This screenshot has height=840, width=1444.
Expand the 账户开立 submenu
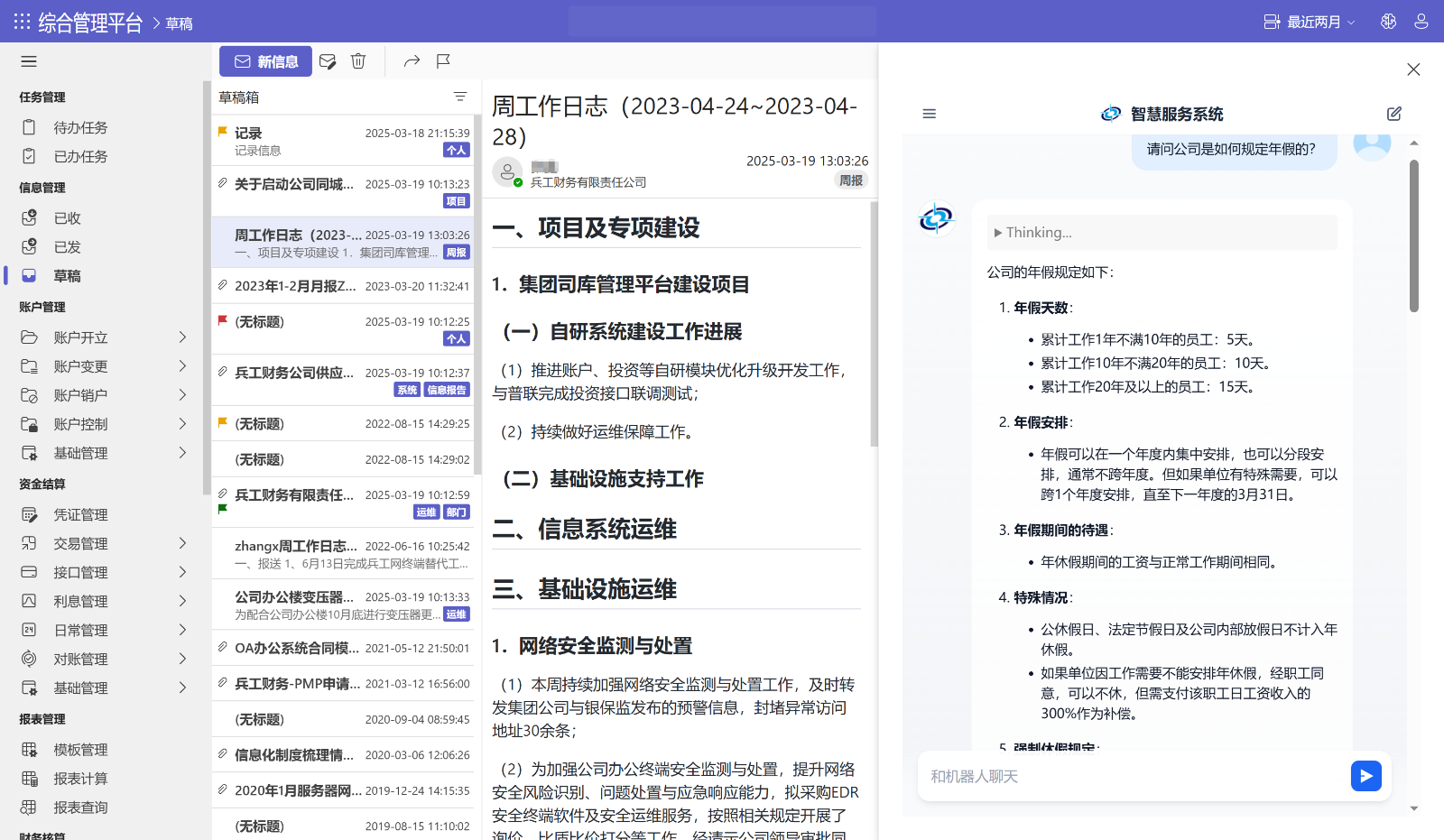pos(182,337)
